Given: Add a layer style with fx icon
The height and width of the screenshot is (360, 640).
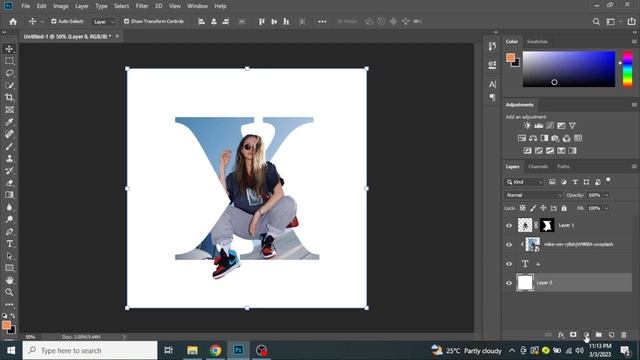Looking at the screenshot, I should [x=561, y=335].
